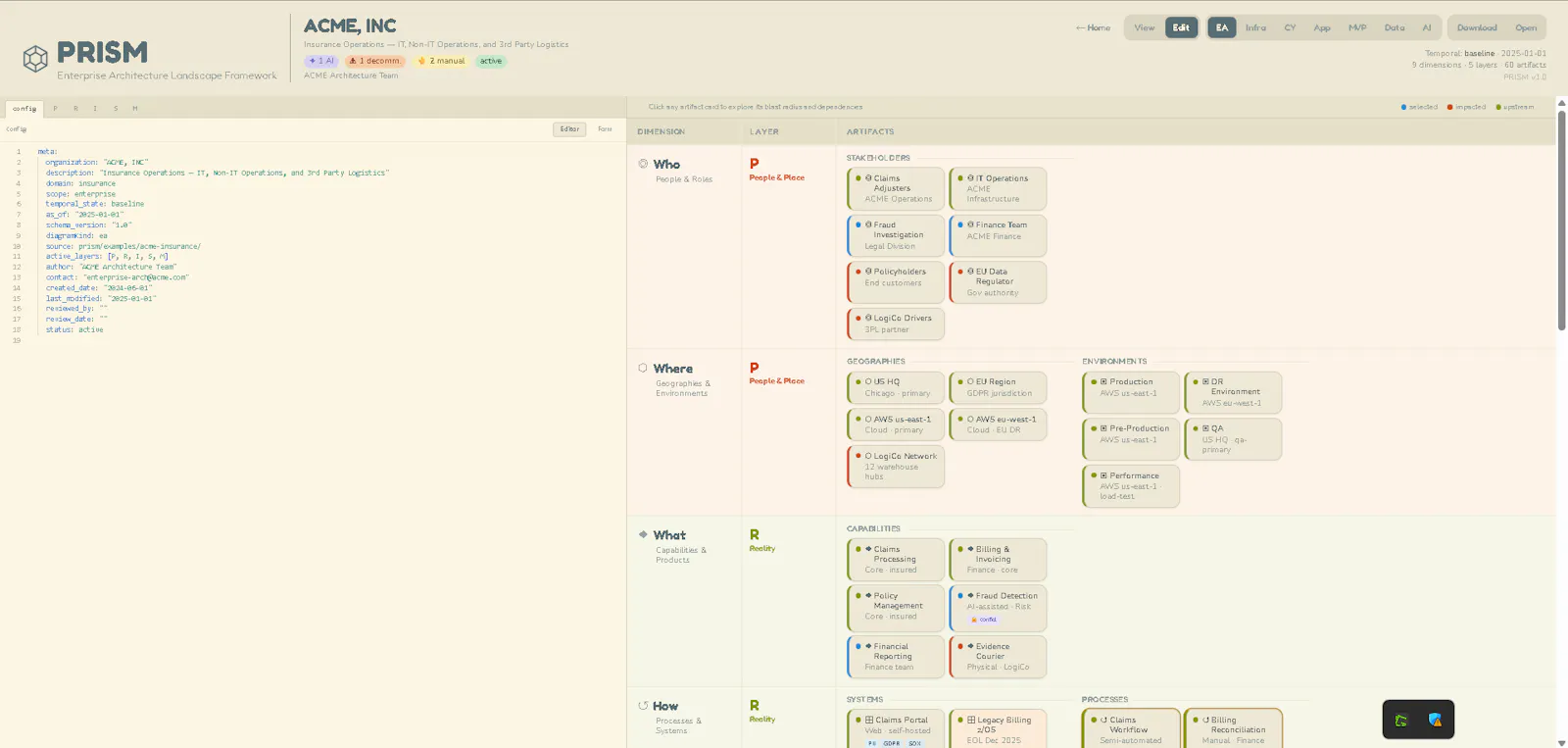
Task: Select the Legacy Billing z/OS card
Action: tap(998, 729)
